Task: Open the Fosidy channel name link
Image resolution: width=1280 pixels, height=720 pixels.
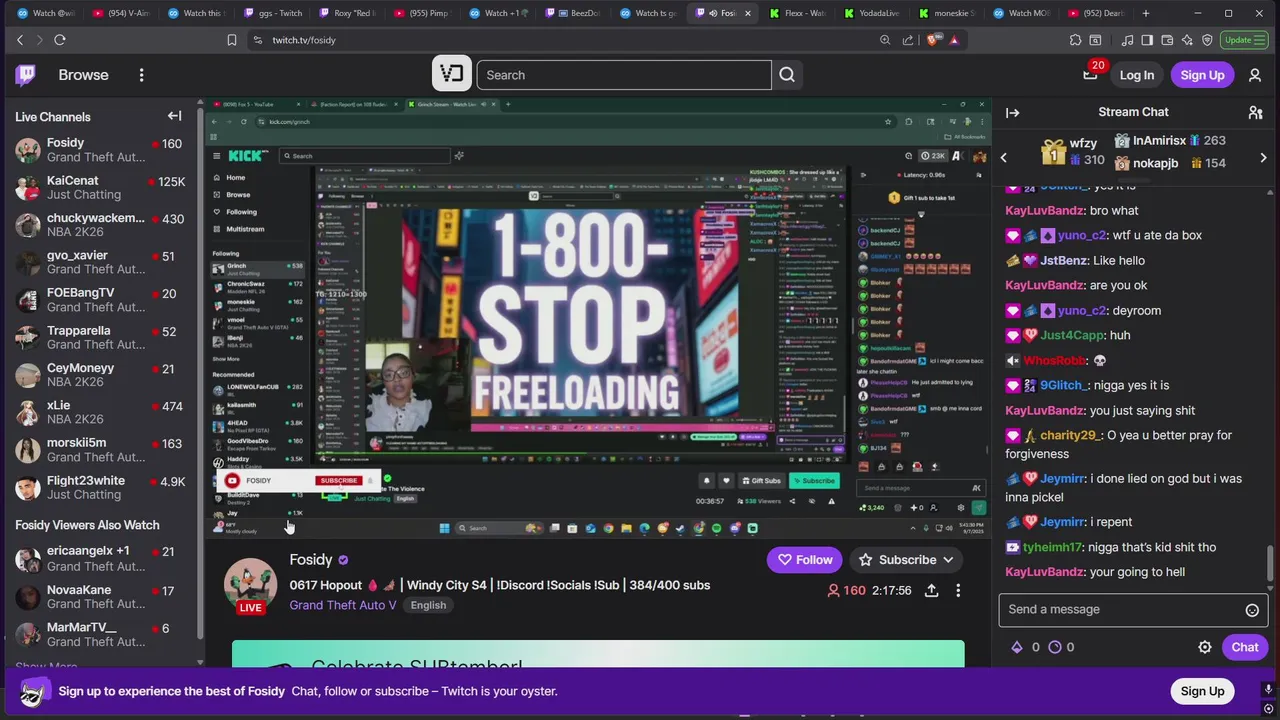Action: 311,560
